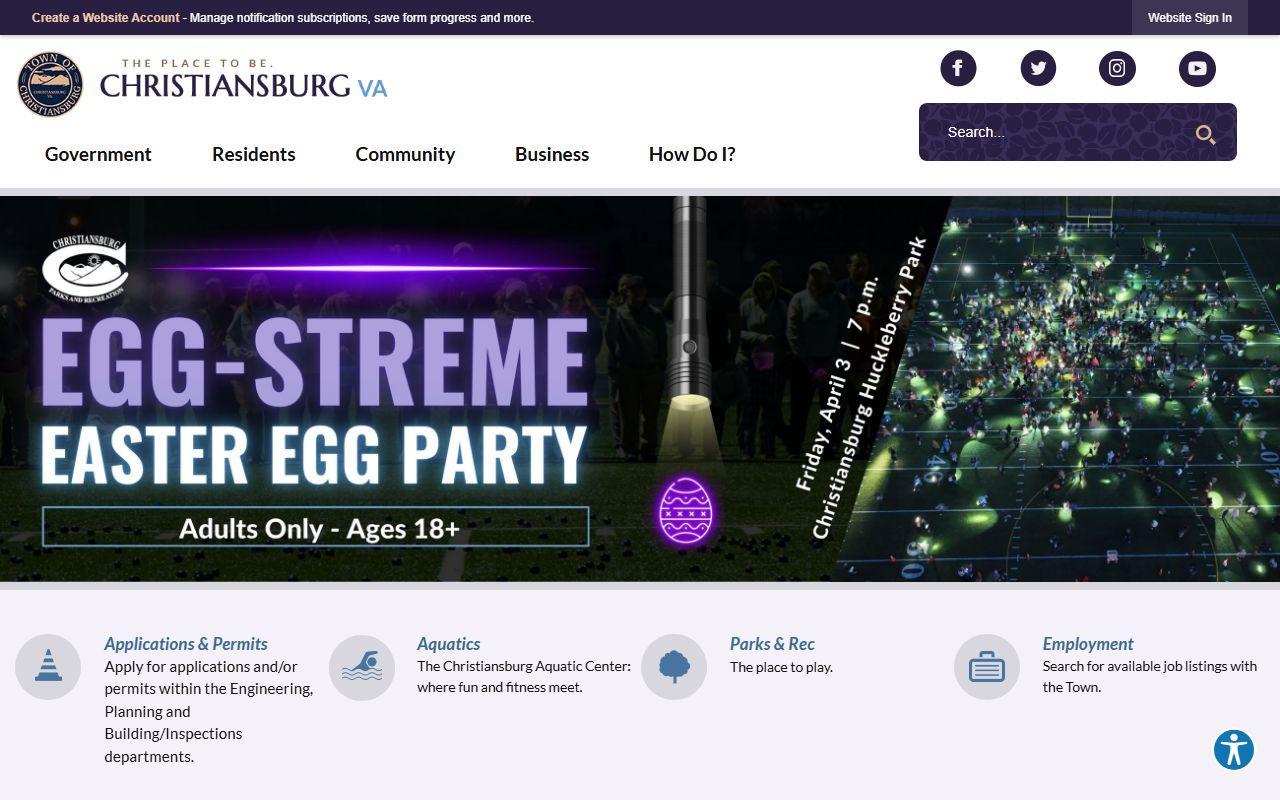The image size is (1280, 800).
Task: Click the swimmer Aquatics icon
Action: [x=361, y=667]
